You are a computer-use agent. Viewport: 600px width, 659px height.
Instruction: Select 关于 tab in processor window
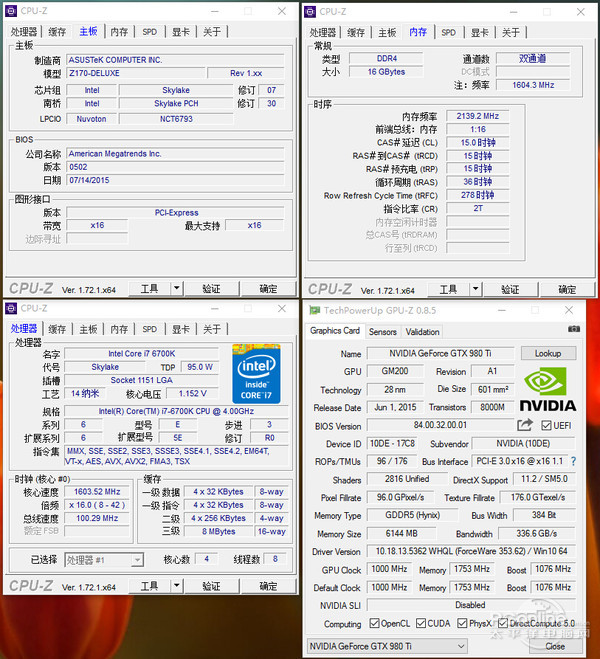212,329
